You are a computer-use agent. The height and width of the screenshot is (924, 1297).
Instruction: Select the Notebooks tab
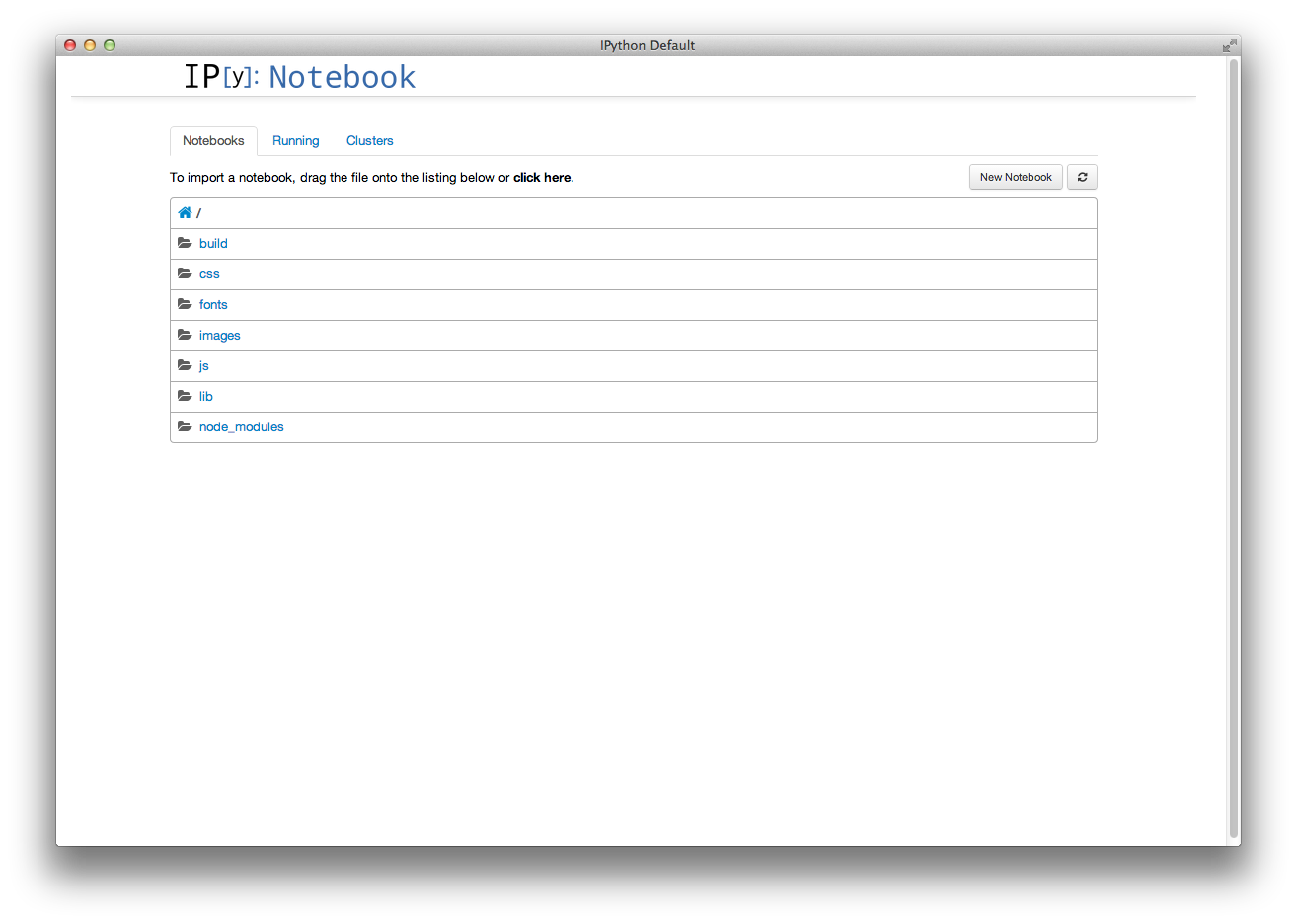(x=213, y=141)
